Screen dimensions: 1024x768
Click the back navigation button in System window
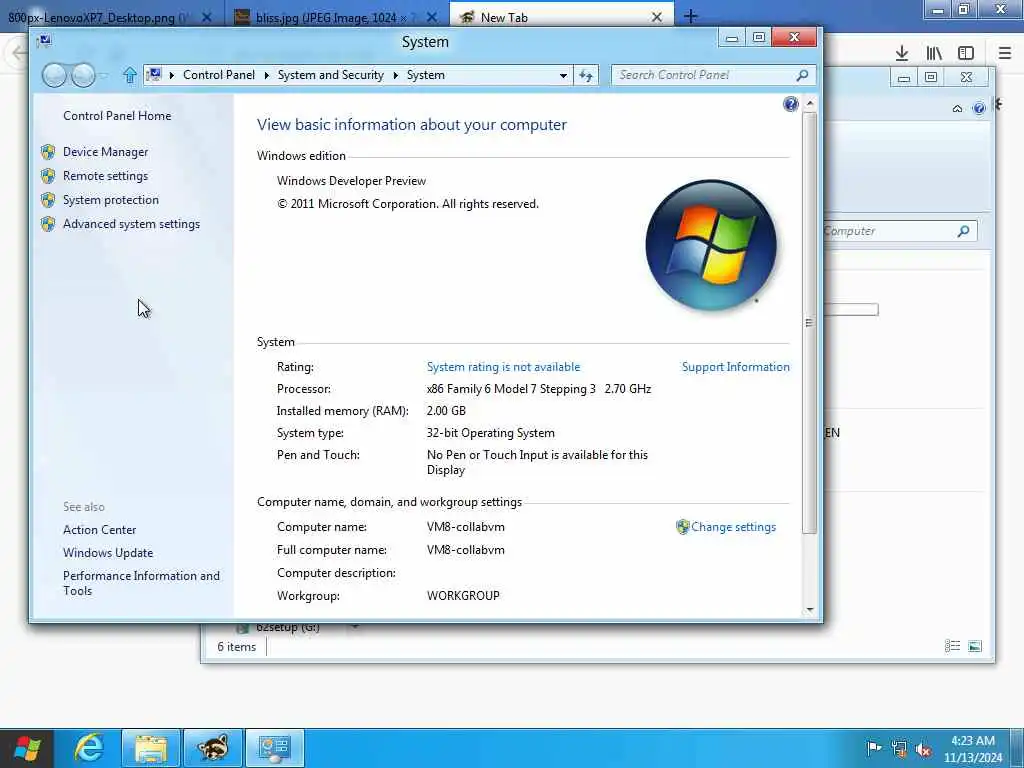tap(54, 75)
